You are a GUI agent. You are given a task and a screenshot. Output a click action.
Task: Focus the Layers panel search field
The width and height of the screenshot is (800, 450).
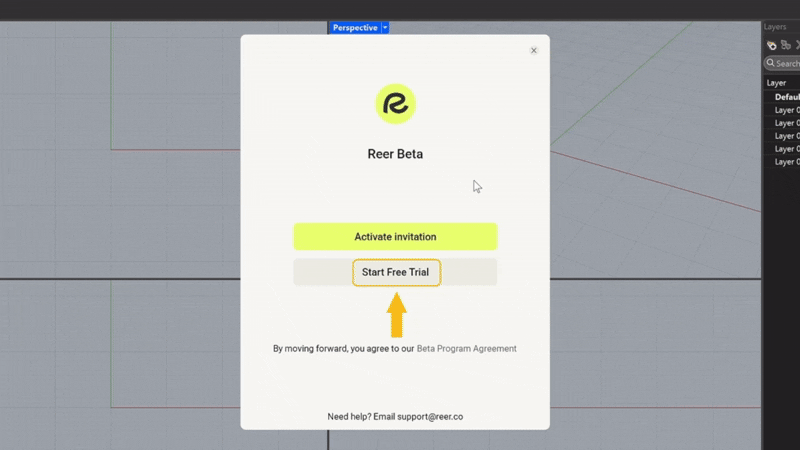(x=782, y=63)
